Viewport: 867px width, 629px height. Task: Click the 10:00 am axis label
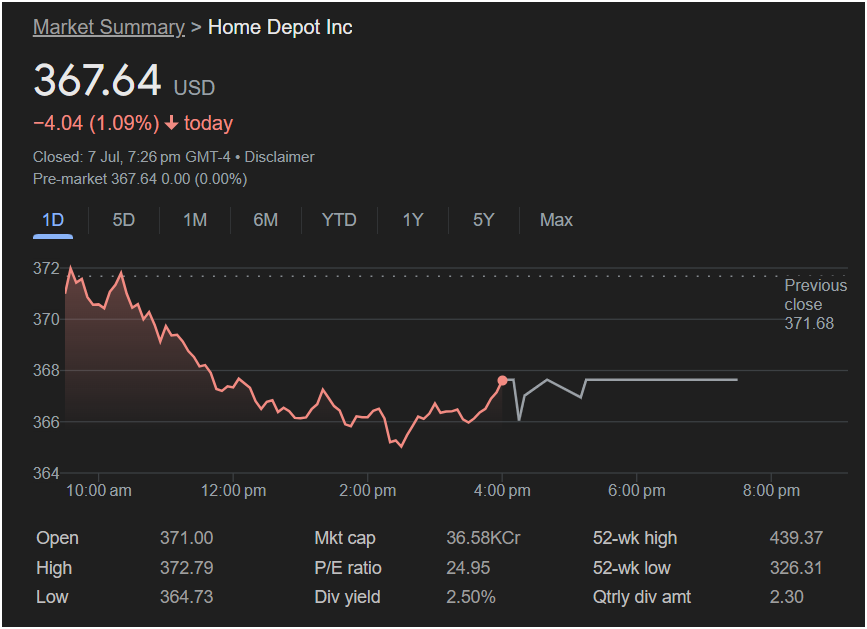click(x=99, y=490)
